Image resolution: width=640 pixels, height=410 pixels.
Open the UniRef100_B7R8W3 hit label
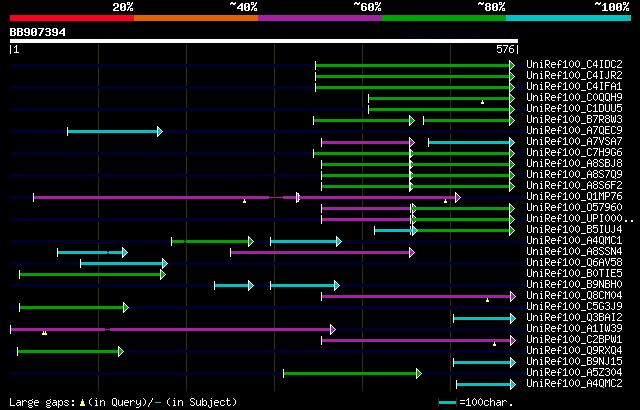pos(574,120)
